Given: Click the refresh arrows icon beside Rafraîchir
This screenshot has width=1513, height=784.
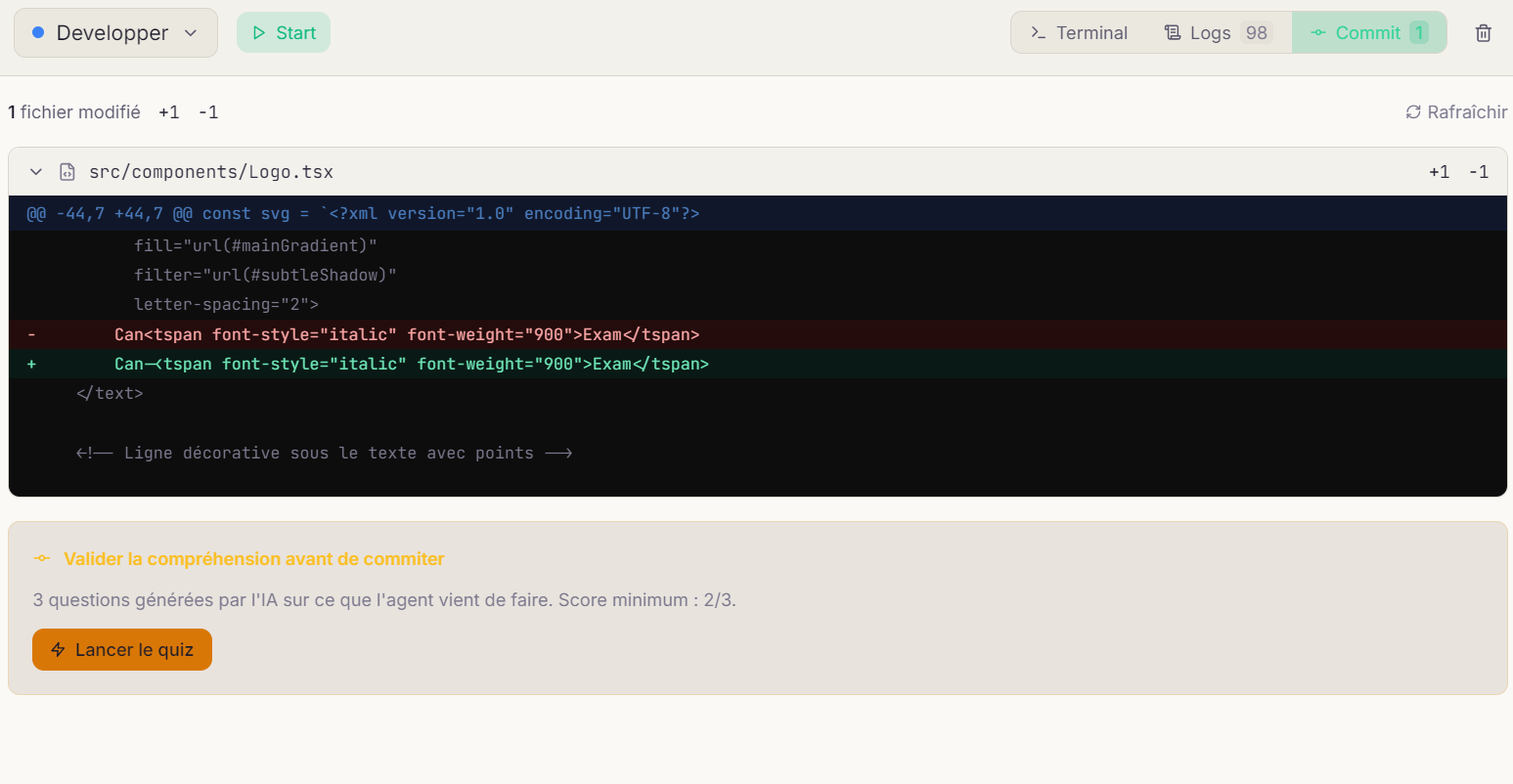Looking at the screenshot, I should pyautogui.click(x=1413, y=112).
